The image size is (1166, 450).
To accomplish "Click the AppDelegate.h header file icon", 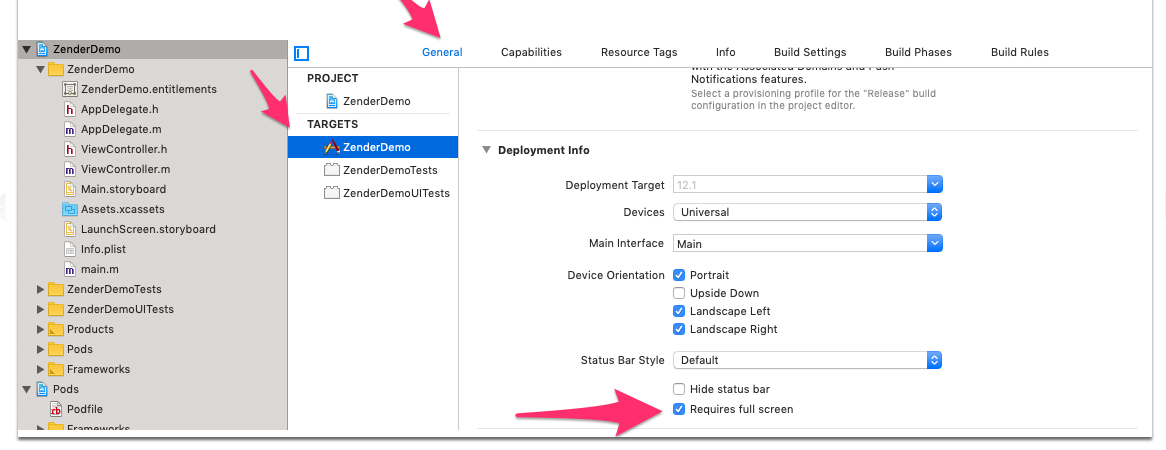I will point(70,109).
